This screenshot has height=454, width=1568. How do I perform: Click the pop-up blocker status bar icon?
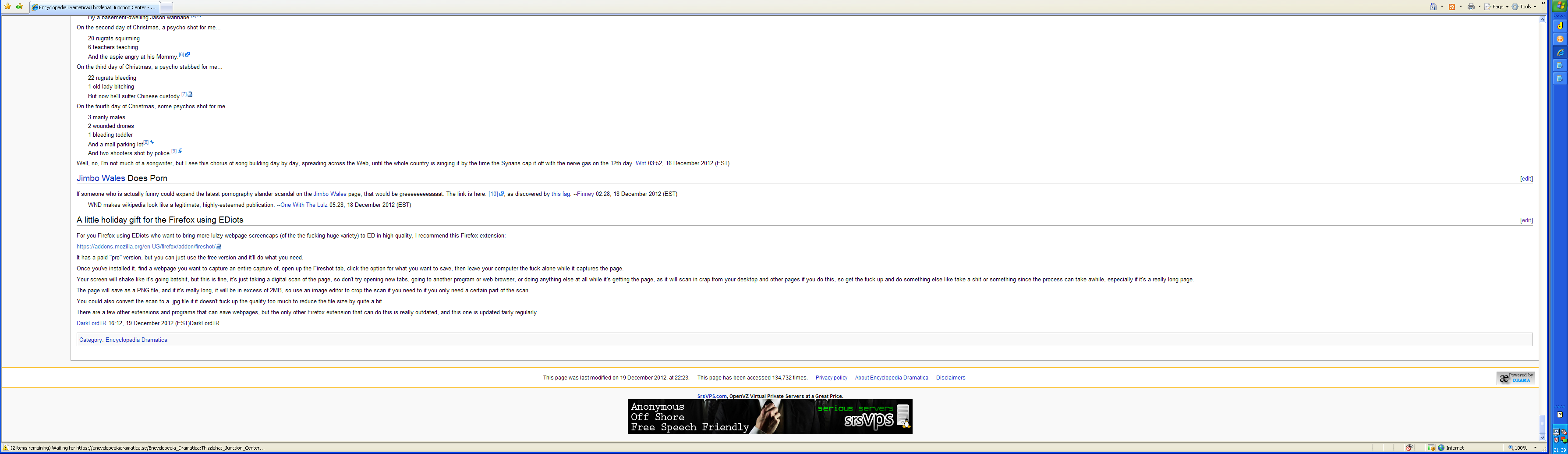click(1431, 448)
